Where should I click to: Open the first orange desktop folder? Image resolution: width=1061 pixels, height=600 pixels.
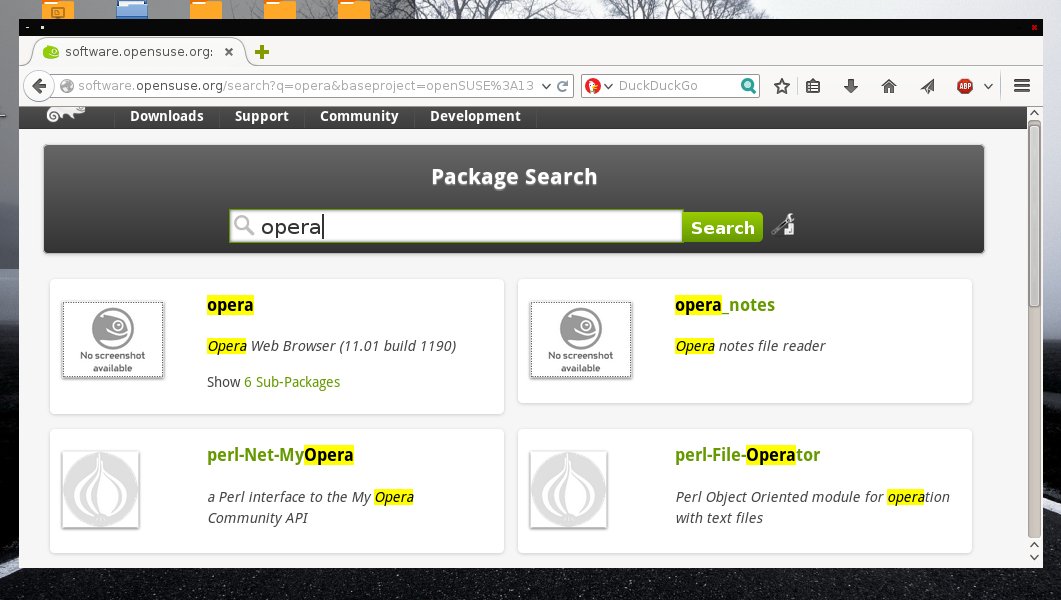(58, 9)
